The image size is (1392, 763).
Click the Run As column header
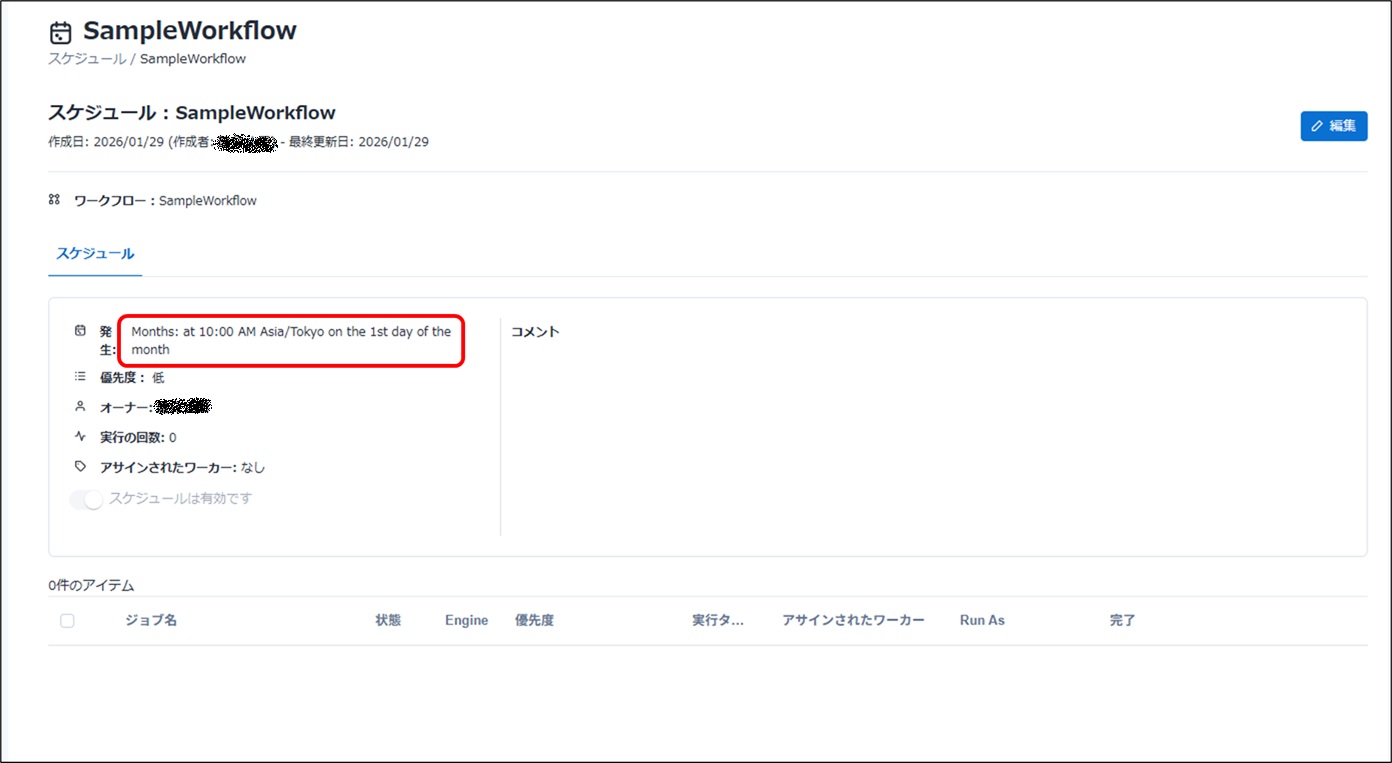coord(982,621)
